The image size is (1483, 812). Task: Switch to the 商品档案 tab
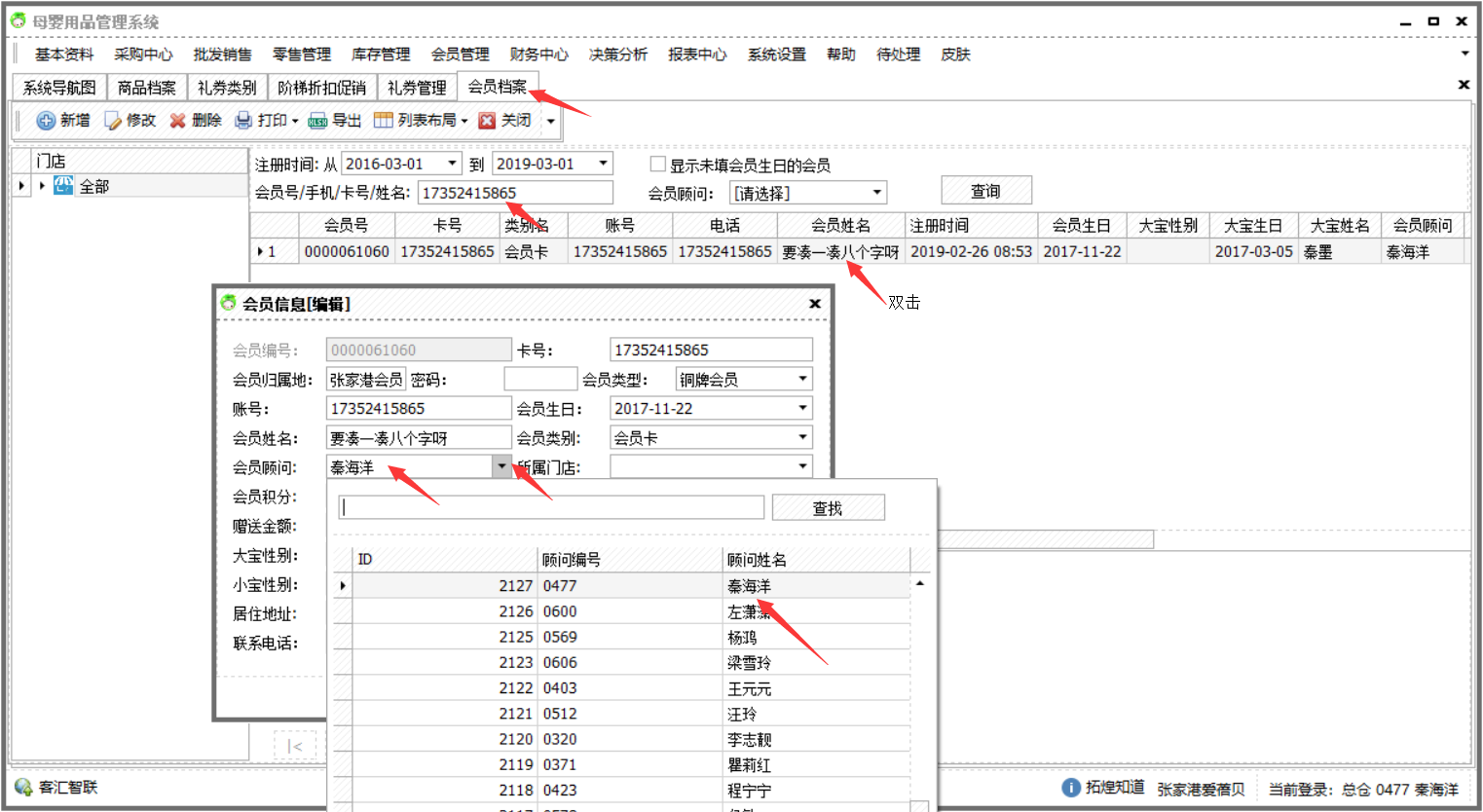point(147,88)
